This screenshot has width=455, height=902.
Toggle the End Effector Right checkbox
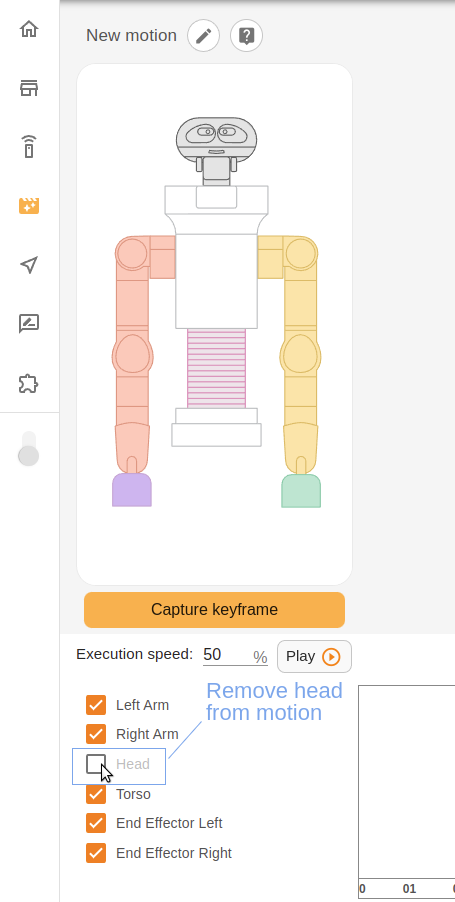tap(96, 853)
